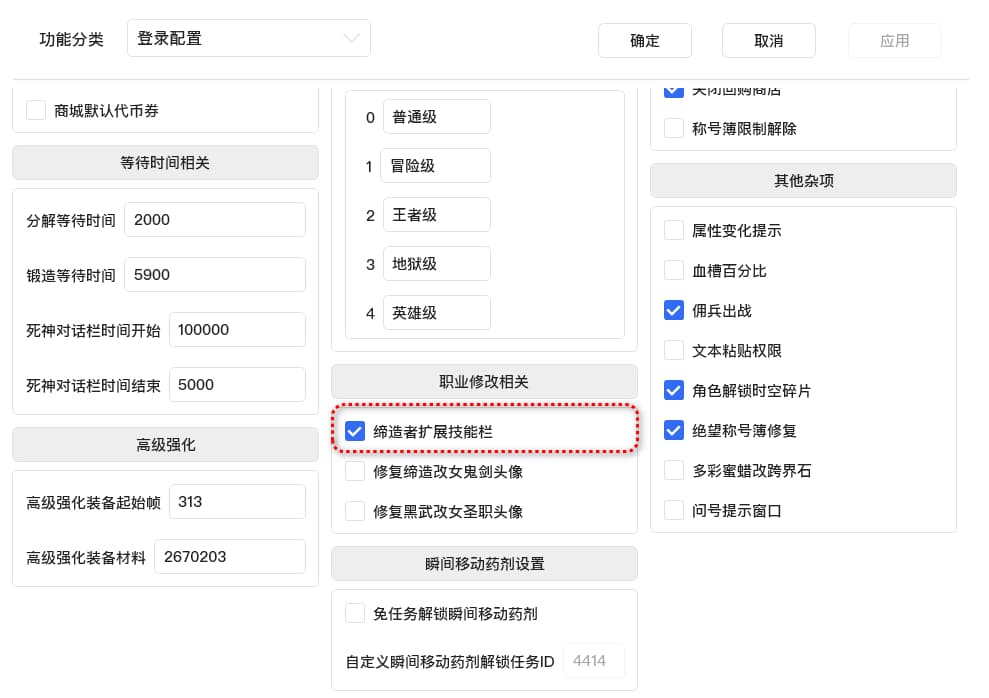Click the 英雄级 difficulty name field
Viewport: 989px width, 698px height.
tap(436, 312)
